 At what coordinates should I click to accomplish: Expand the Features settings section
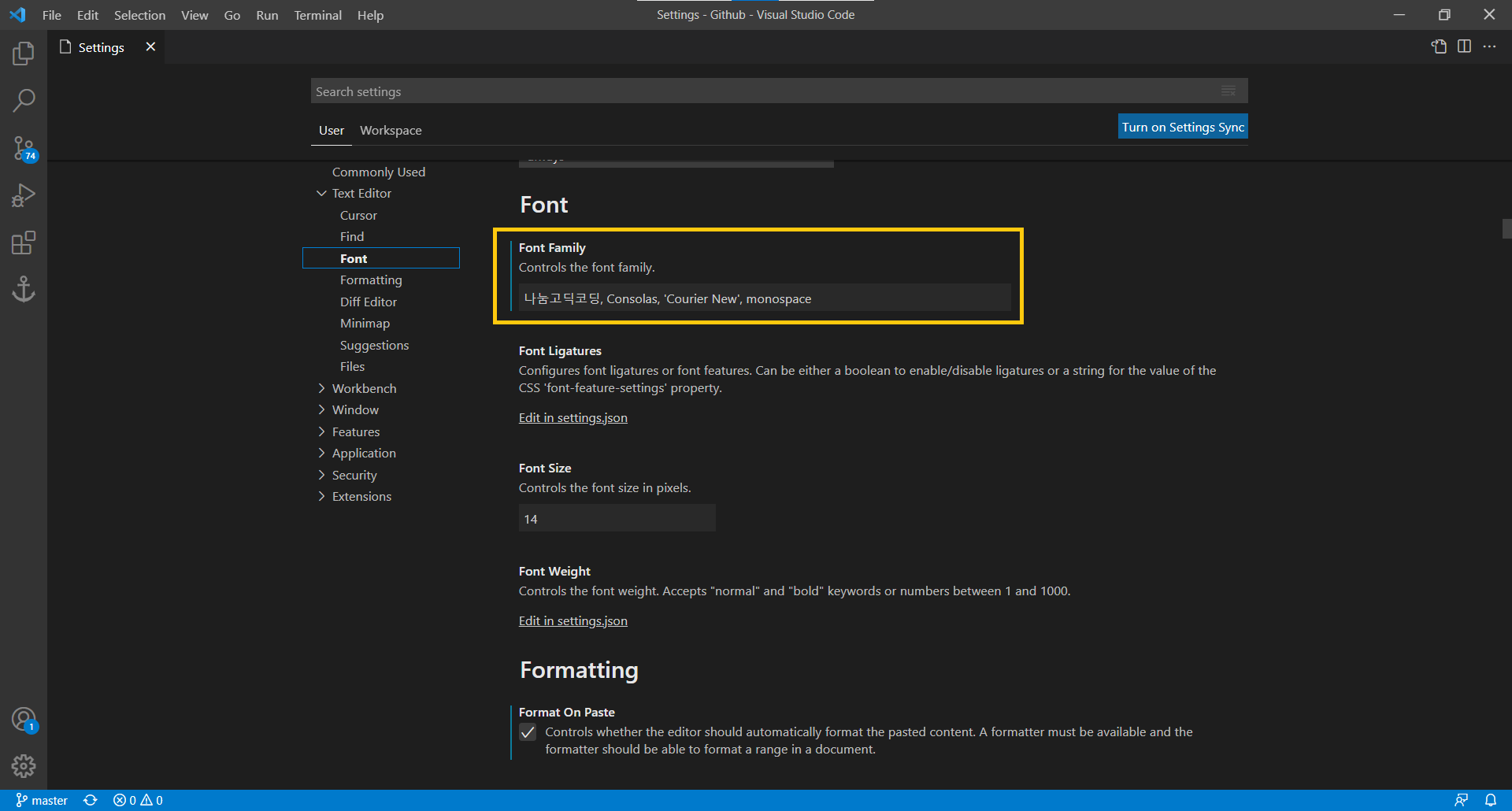point(321,431)
